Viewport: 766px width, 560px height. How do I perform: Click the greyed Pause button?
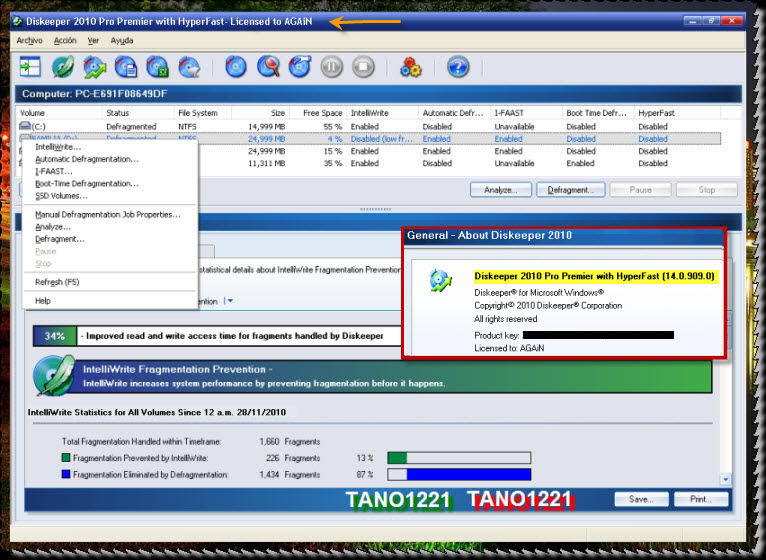point(640,190)
